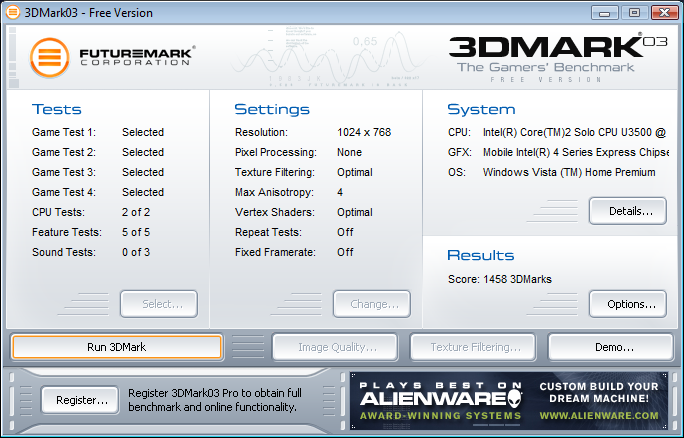Open system Details
This screenshot has height=438, width=684.
pyautogui.click(x=628, y=211)
